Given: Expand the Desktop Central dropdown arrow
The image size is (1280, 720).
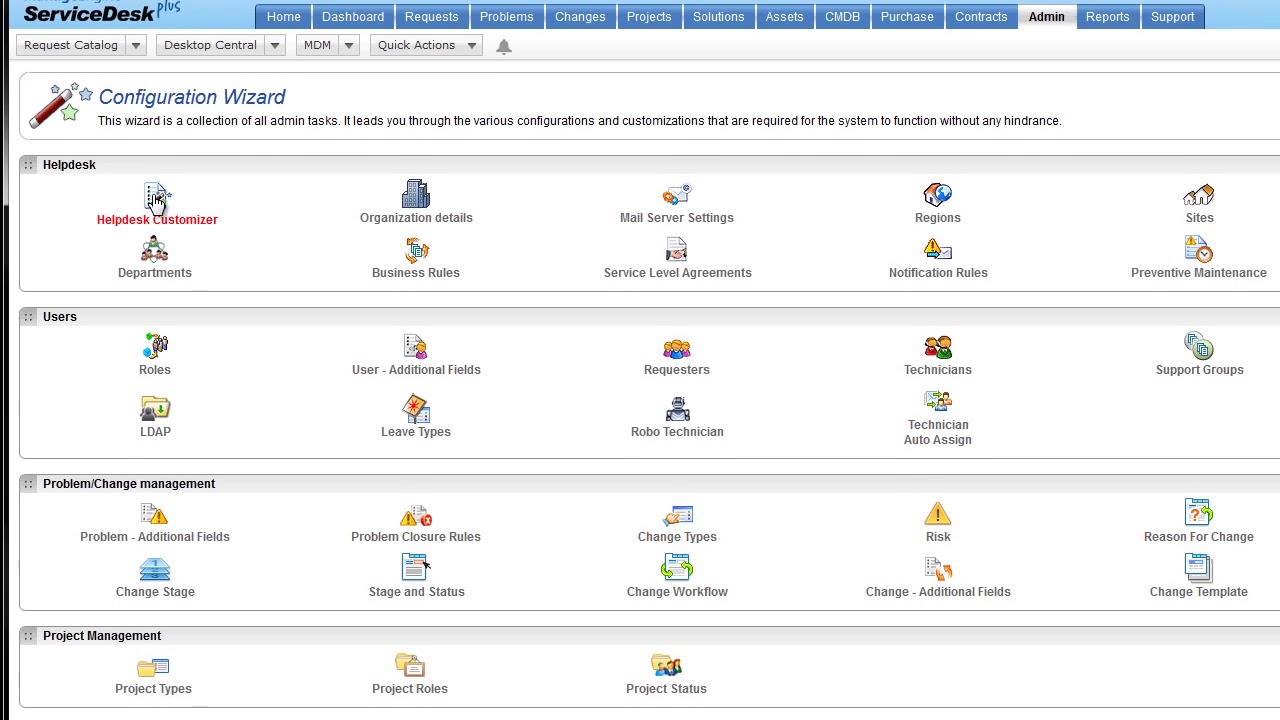Looking at the screenshot, I should pyautogui.click(x=275, y=45).
